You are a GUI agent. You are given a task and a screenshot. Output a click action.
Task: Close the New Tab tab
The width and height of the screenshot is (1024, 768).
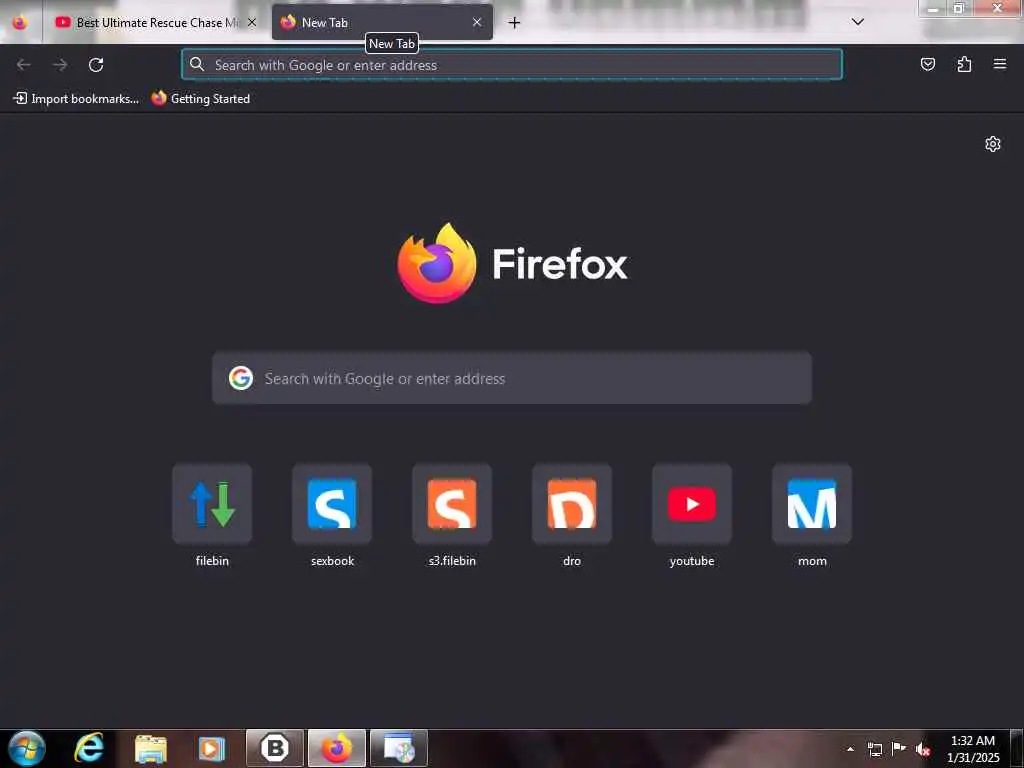pos(477,22)
